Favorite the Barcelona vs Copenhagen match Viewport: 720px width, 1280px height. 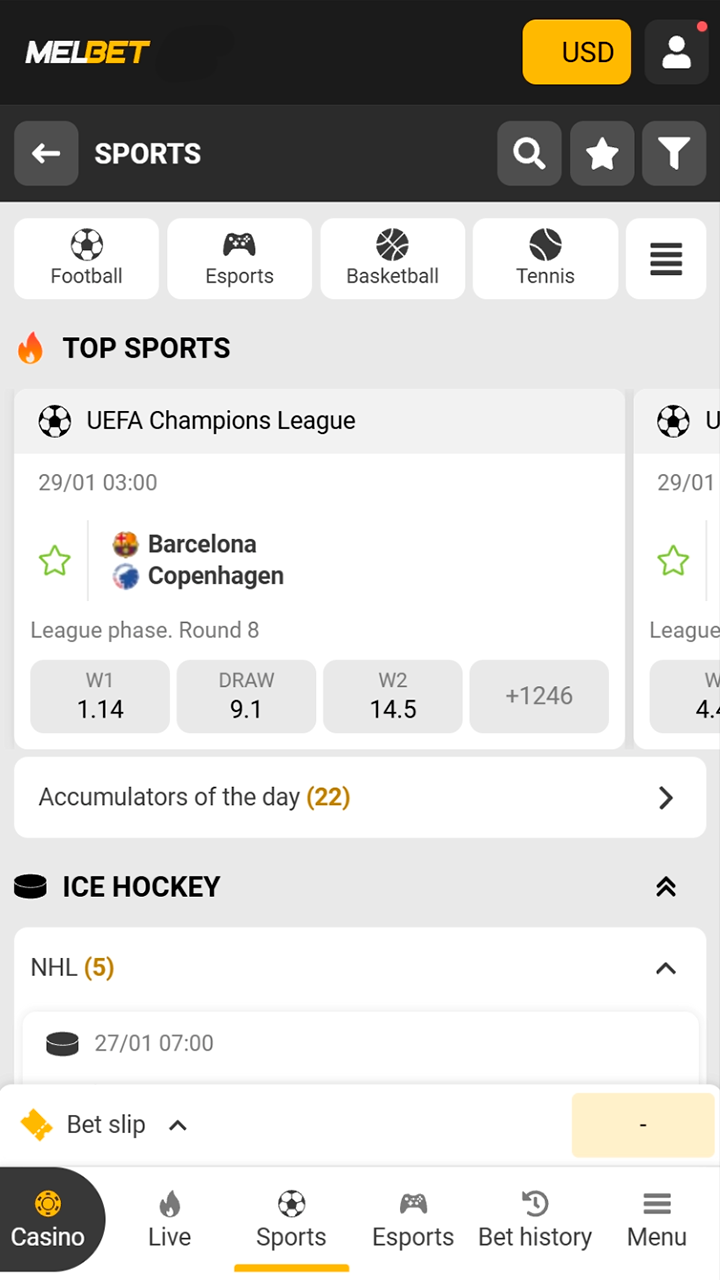54,561
